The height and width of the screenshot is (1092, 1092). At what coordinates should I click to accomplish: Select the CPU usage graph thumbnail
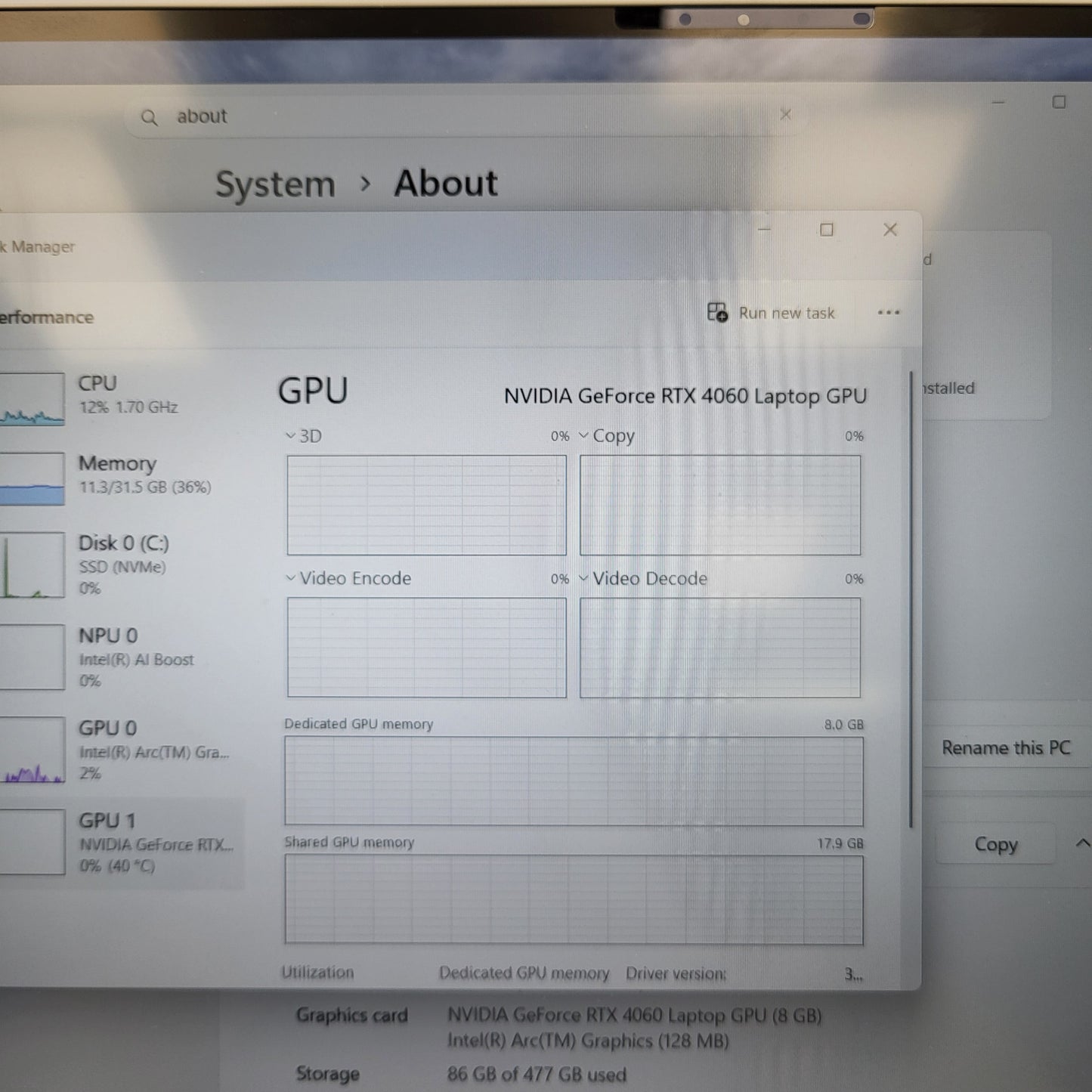click(32, 399)
